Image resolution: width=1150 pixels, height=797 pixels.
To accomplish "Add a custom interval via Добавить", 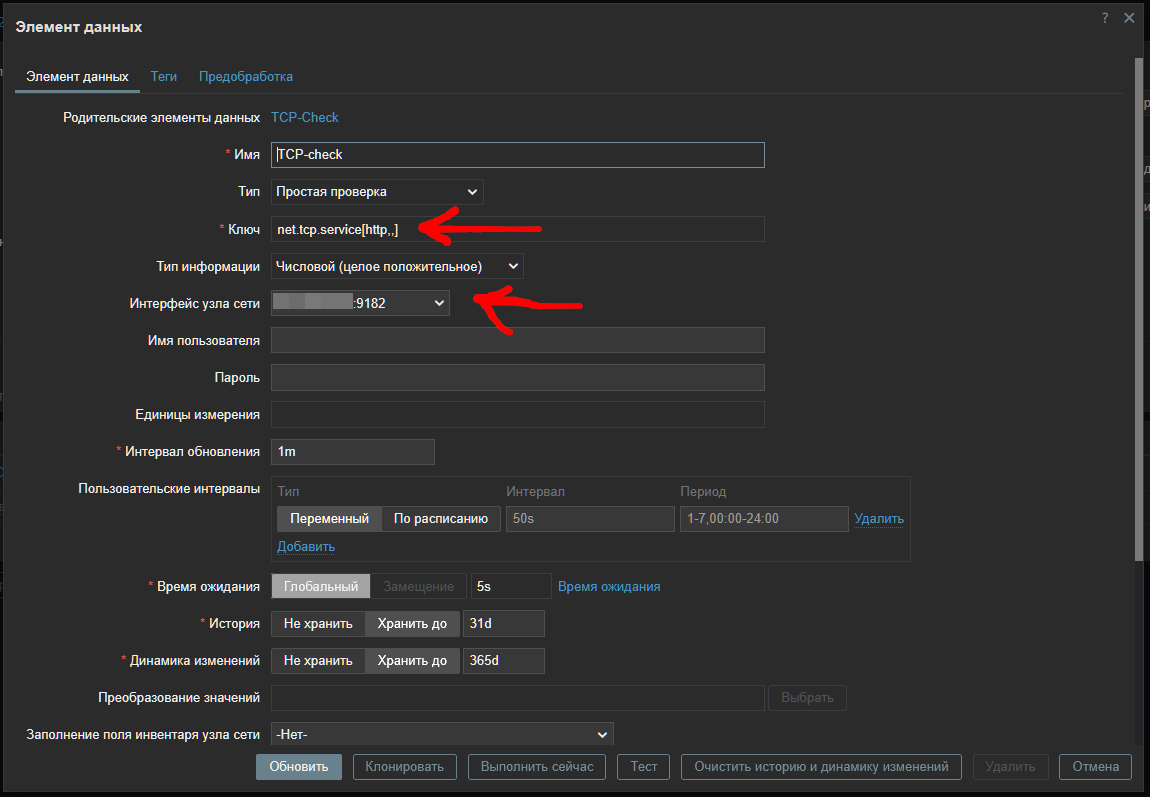I will pyautogui.click(x=306, y=546).
